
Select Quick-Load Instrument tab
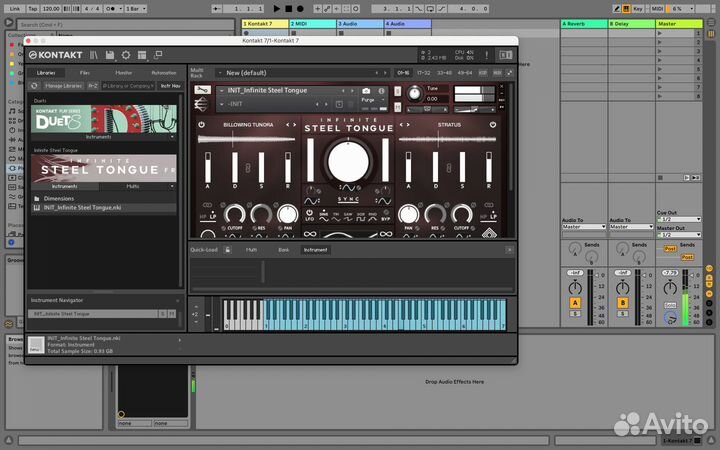pyautogui.click(x=315, y=250)
